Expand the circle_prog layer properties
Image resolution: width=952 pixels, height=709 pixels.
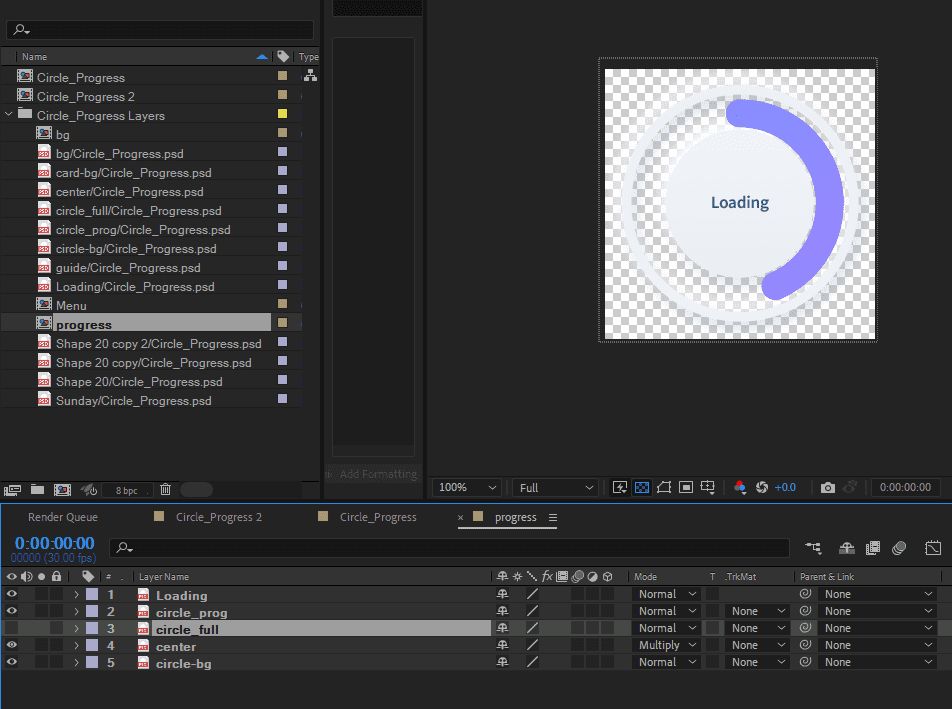[76, 611]
